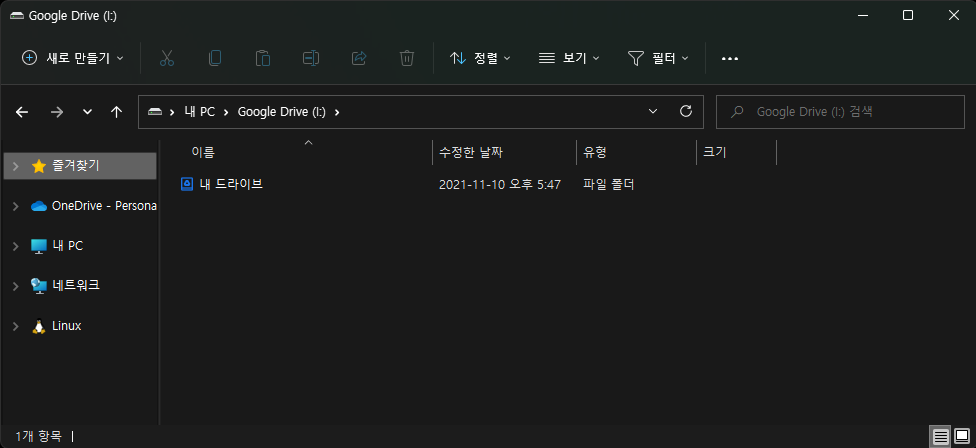
Task: Switch to large icons view in status bar
Action: point(962,436)
